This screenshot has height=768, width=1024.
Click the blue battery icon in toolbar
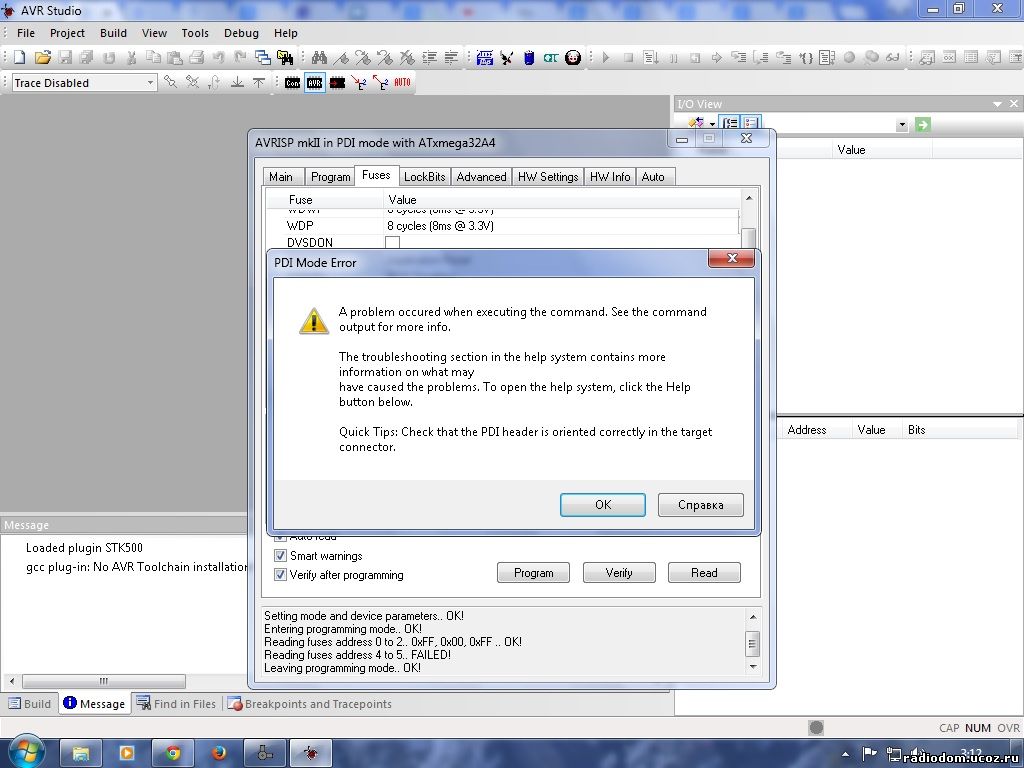(x=529, y=57)
